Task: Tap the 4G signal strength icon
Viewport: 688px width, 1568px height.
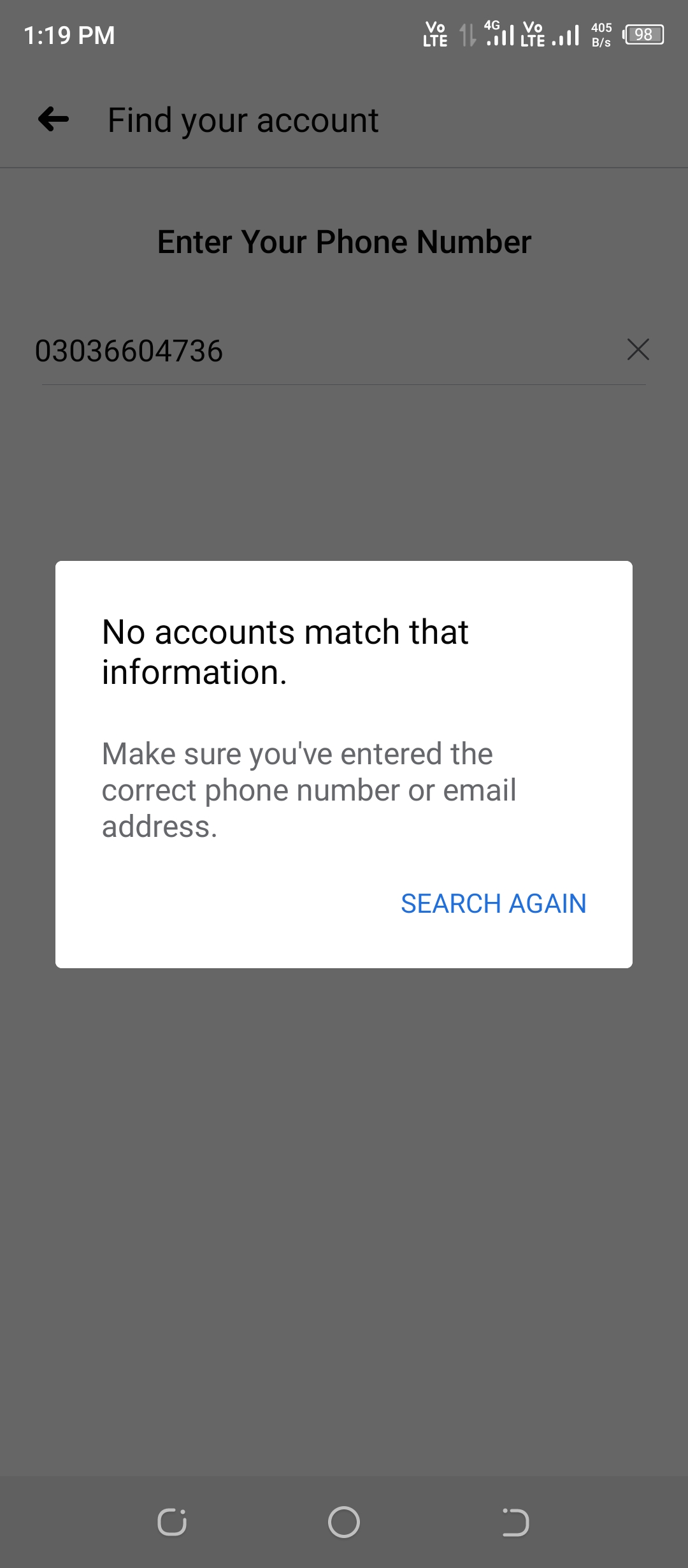Action: 499,33
